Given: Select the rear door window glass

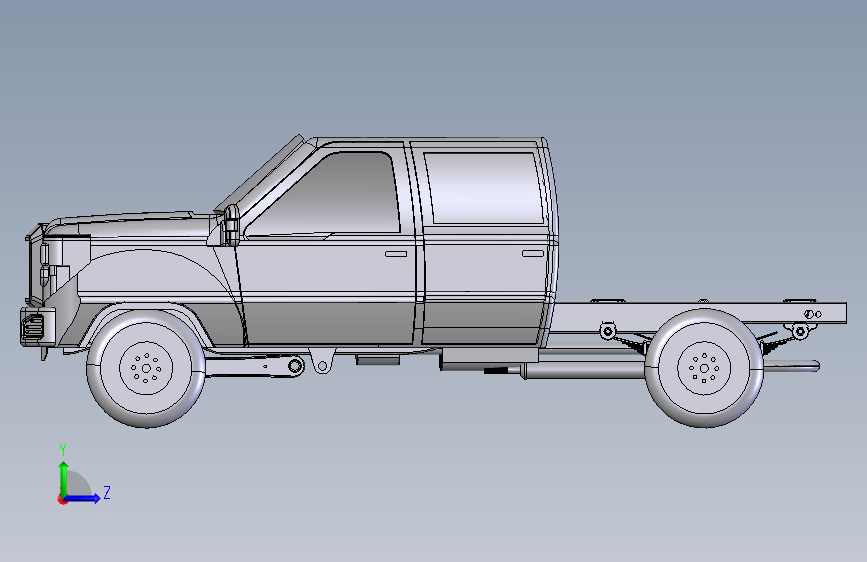Looking at the screenshot, I should tap(483, 188).
